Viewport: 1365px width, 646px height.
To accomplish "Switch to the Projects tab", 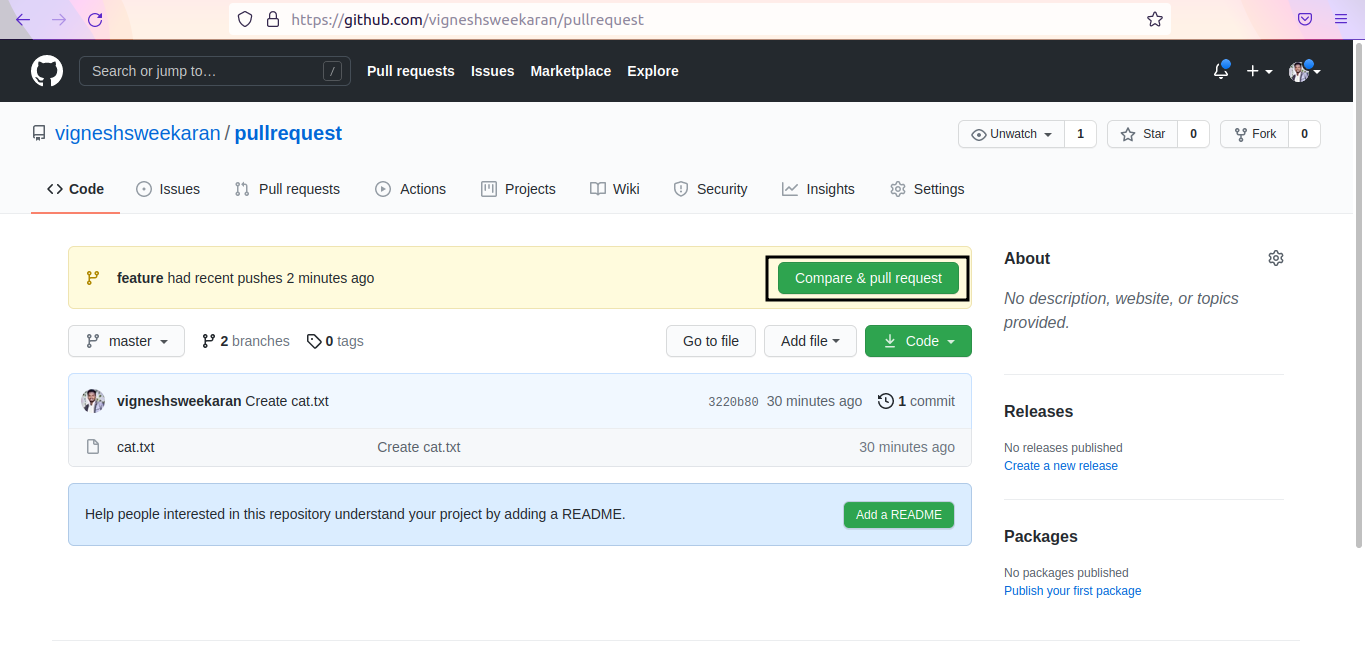I will (518, 189).
